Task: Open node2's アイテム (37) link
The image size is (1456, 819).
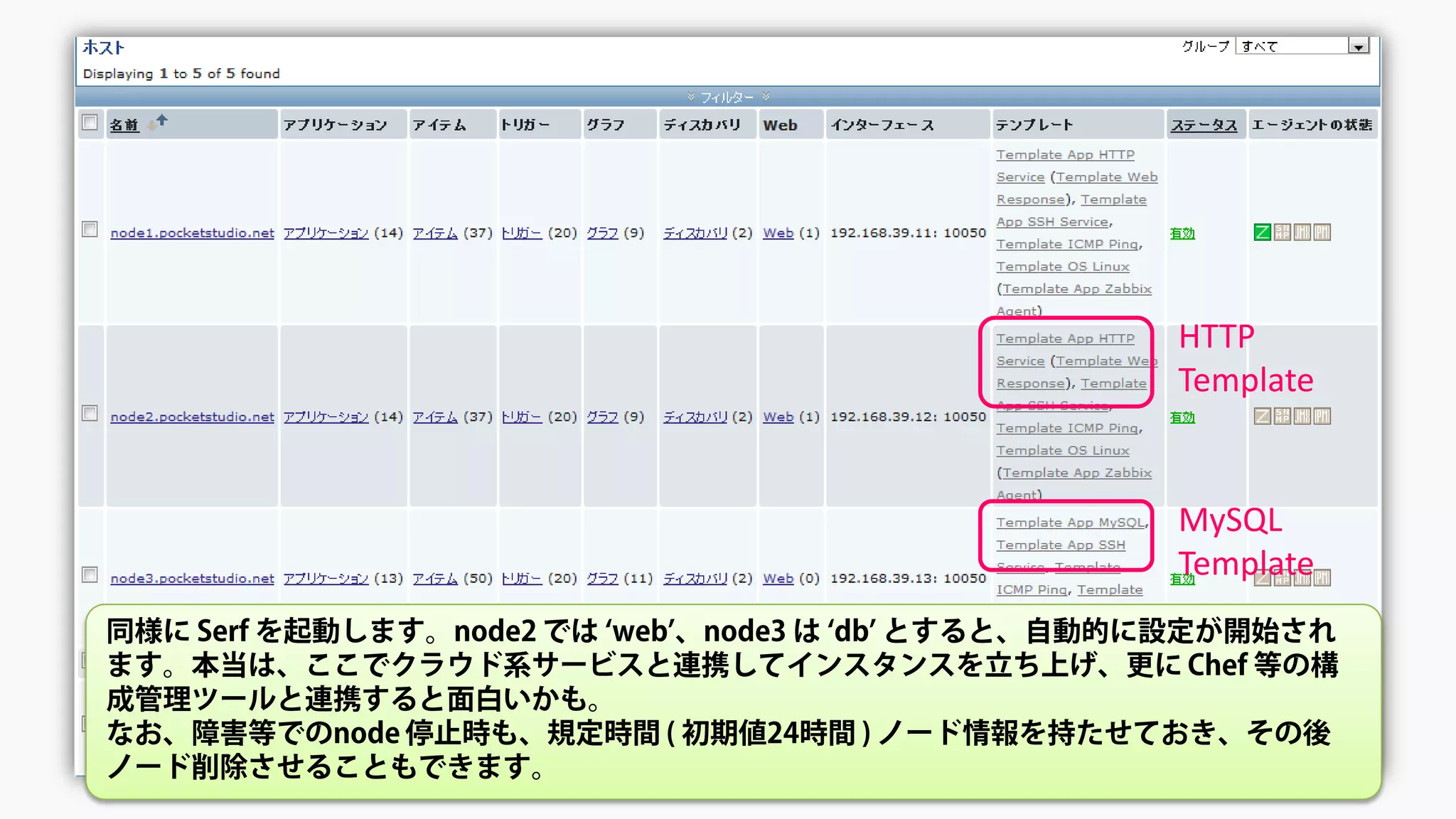Action: click(435, 417)
